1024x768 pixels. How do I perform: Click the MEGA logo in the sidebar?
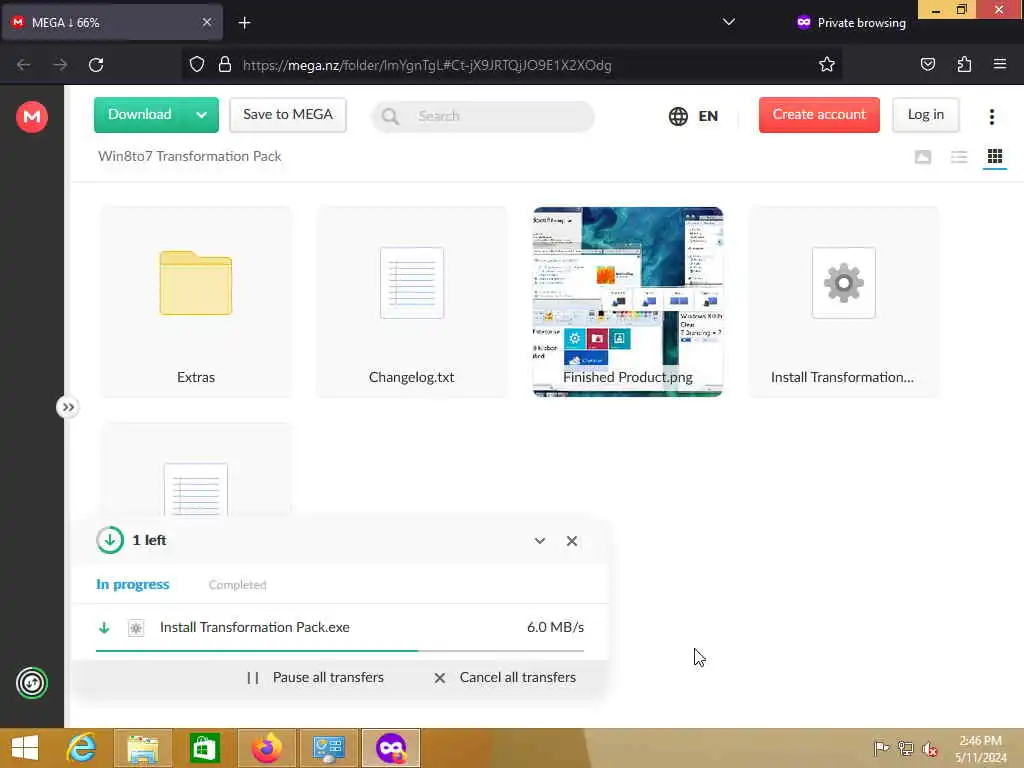[31, 117]
